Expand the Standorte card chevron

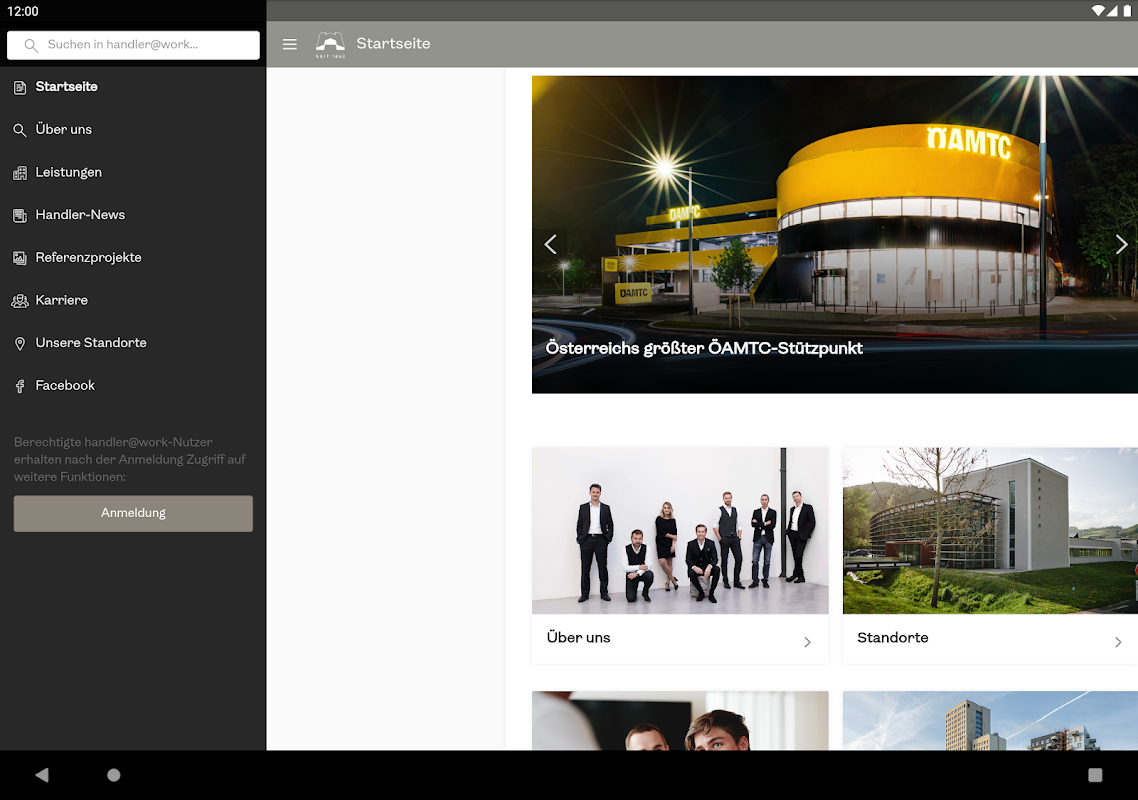pos(1118,642)
